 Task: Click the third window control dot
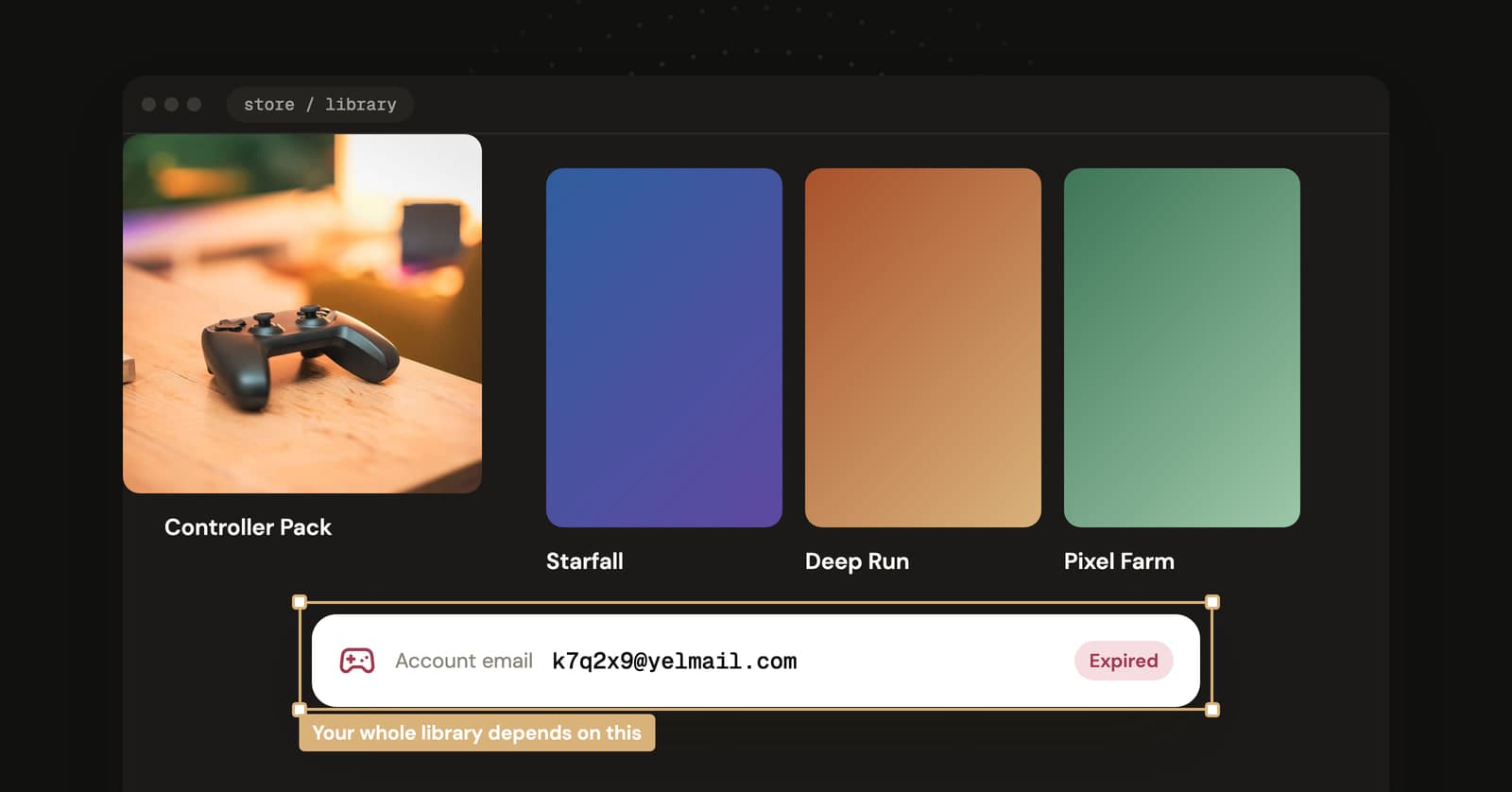(x=194, y=104)
